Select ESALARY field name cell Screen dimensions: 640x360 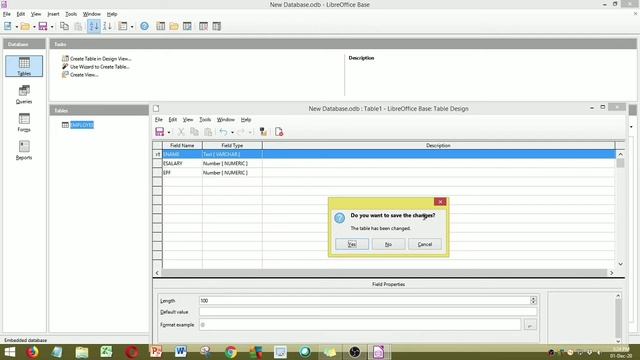(x=182, y=163)
